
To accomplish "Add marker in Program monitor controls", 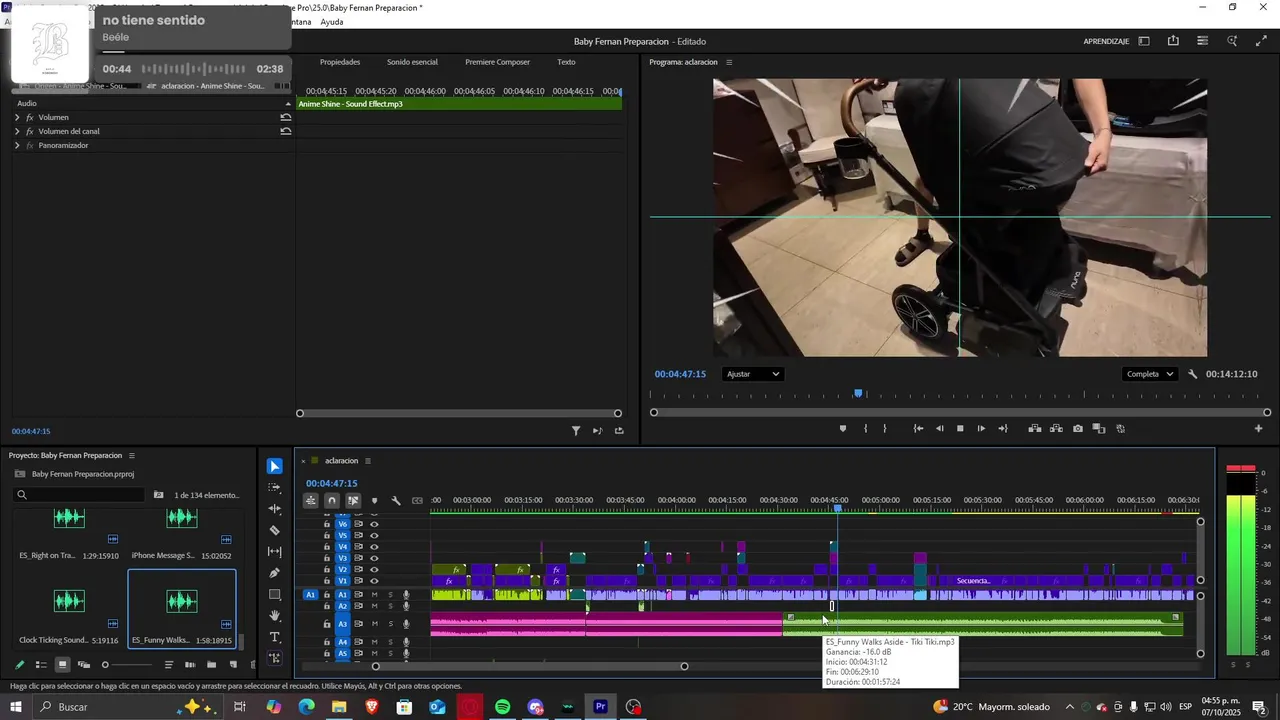I will click(x=843, y=428).
